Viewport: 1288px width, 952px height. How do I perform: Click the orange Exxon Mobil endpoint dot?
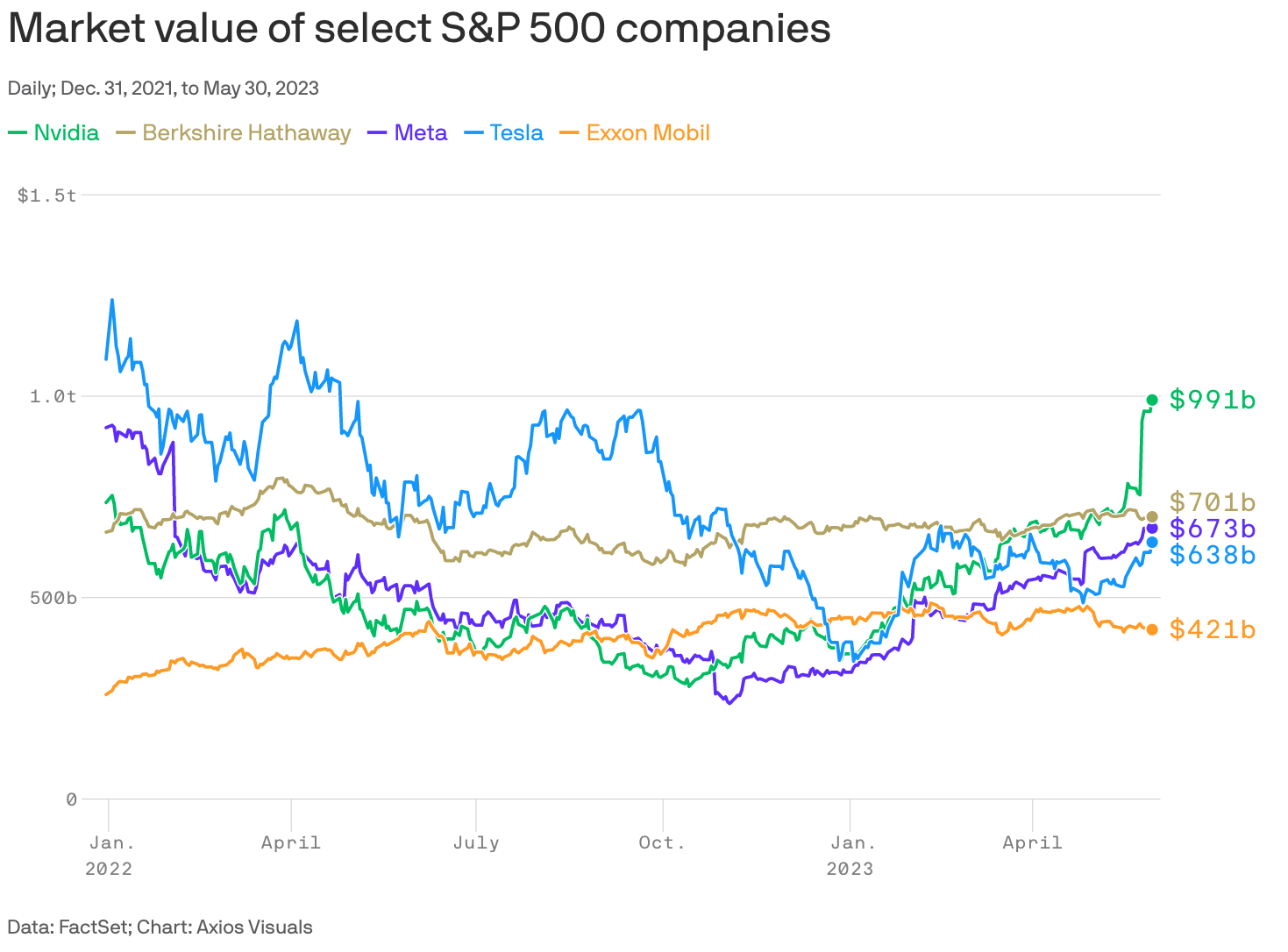(x=1152, y=629)
